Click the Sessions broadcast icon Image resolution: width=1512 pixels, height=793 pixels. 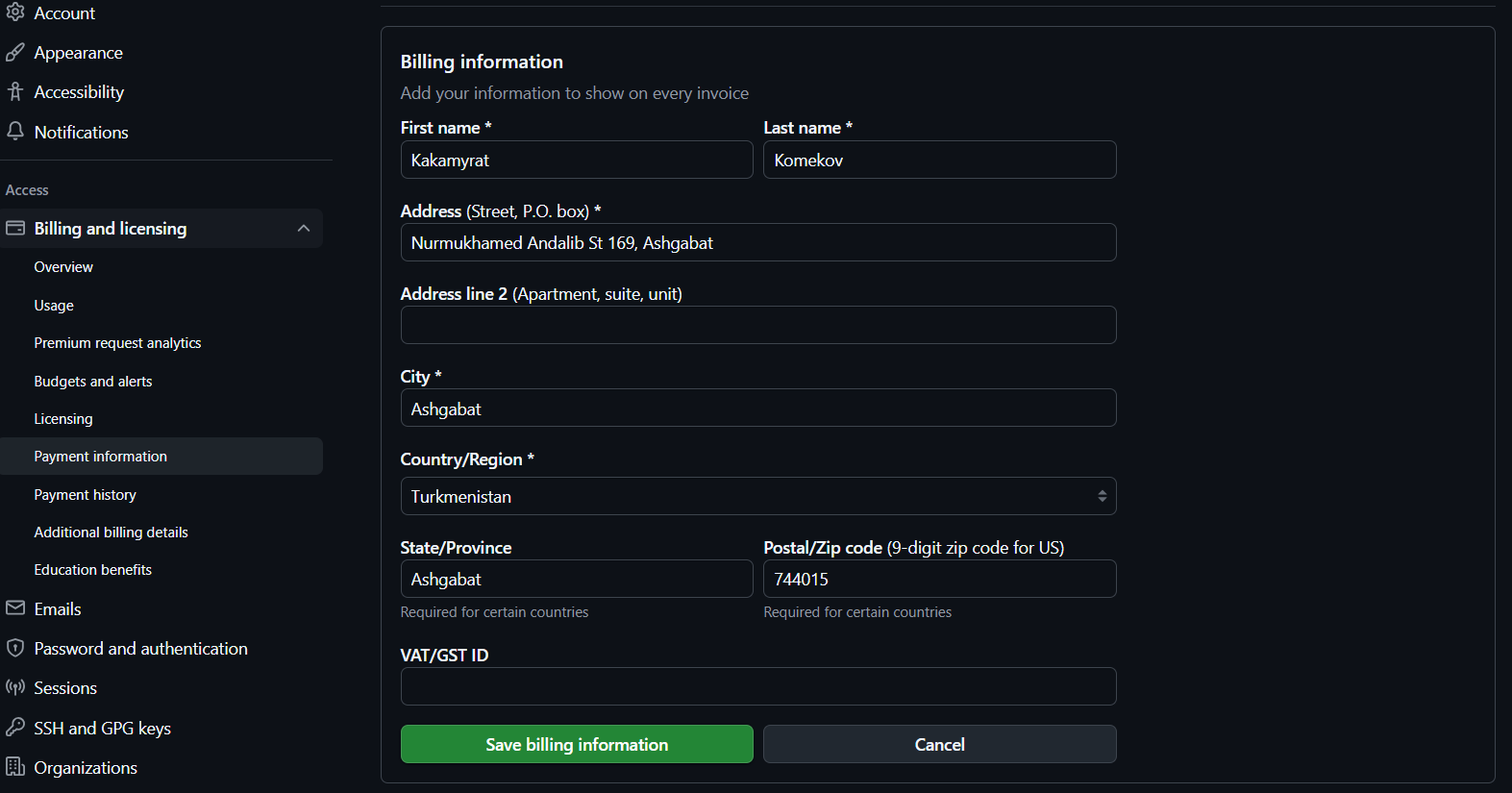pos(15,687)
